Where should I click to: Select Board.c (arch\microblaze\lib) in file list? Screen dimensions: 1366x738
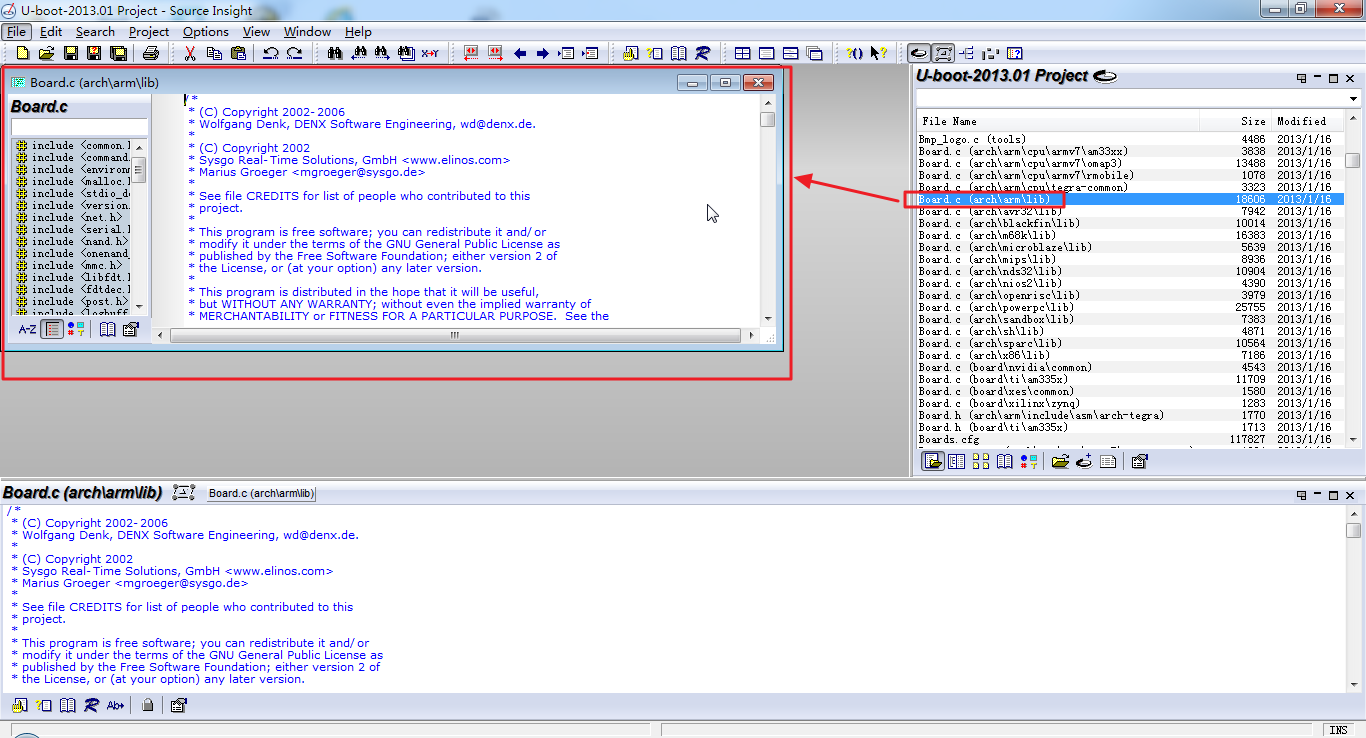(x=1130, y=247)
